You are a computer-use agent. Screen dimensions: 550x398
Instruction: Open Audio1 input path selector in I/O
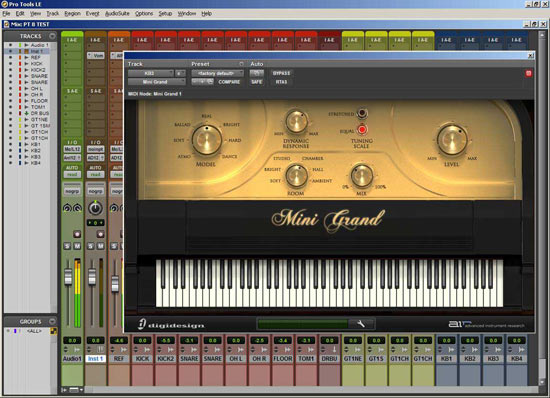coord(72,149)
